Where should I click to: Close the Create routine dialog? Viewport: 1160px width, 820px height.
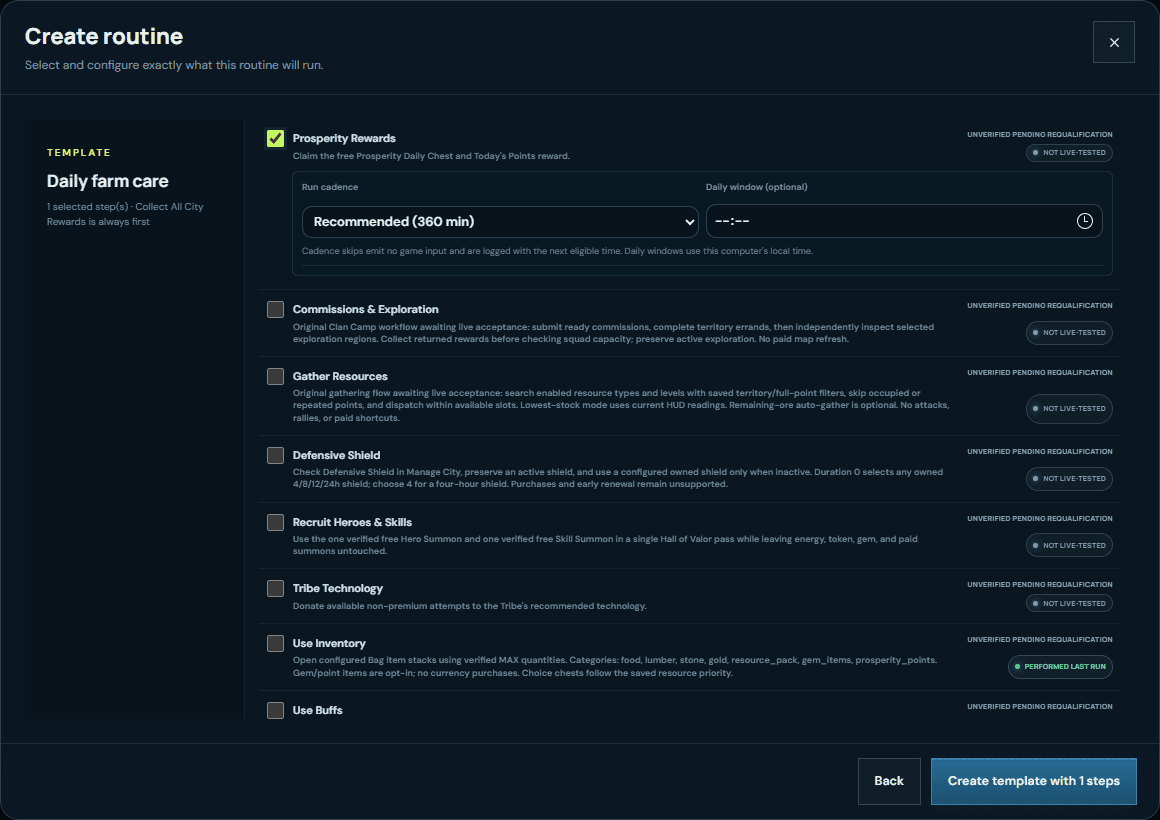pyautogui.click(x=1114, y=42)
